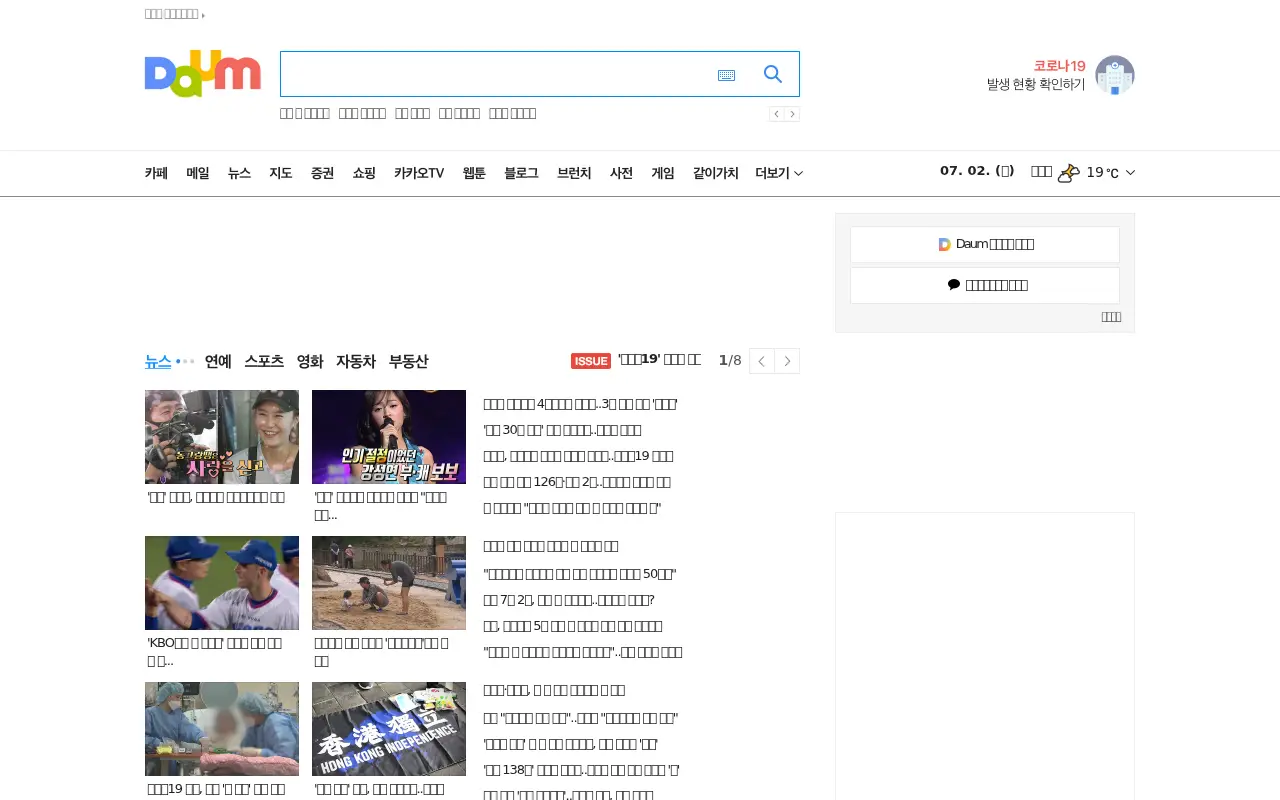Expand the 더보기 menu
Viewport: 1280px width, 800px height.
779,173
